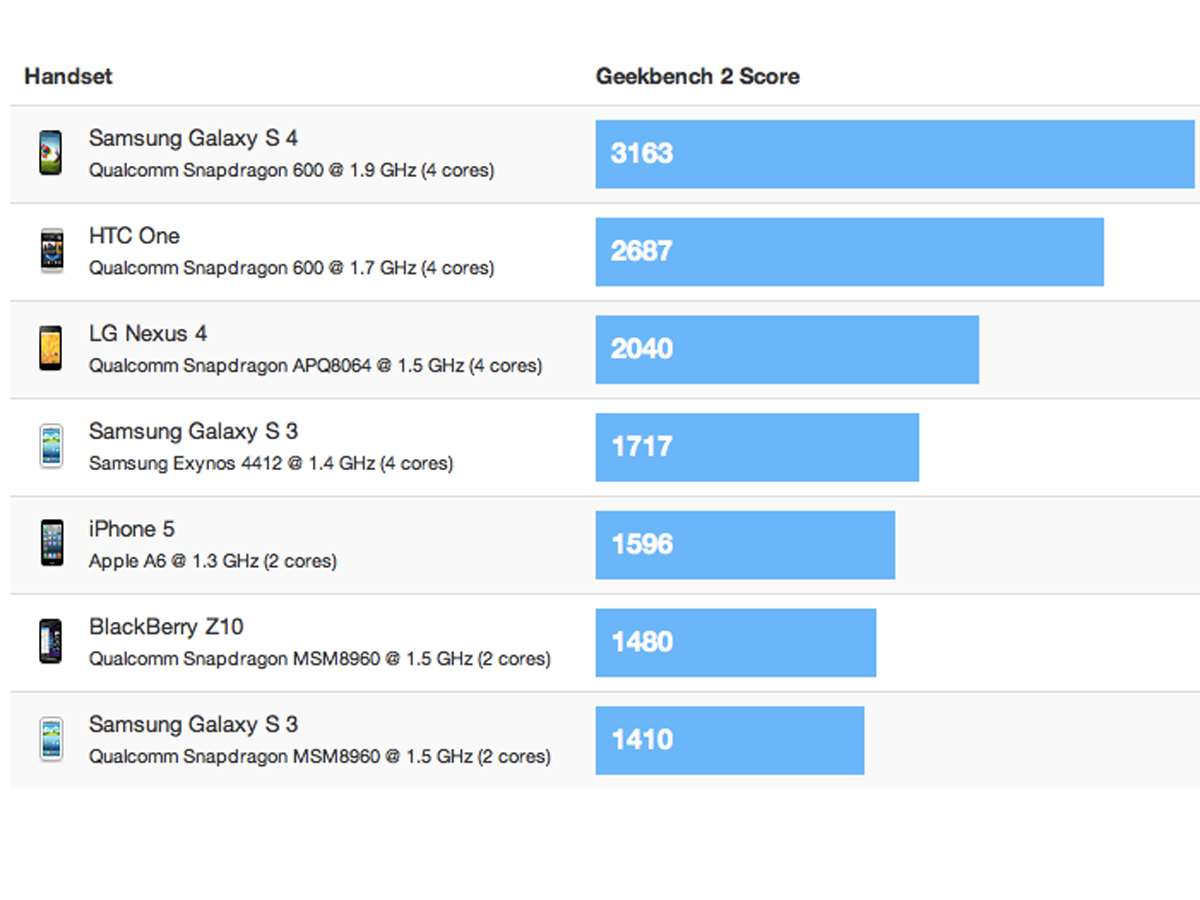Click the Galaxy S 3 Qualcomm MSM8960 phone icon
This screenshot has height=900, width=1200.
(x=50, y=739)
